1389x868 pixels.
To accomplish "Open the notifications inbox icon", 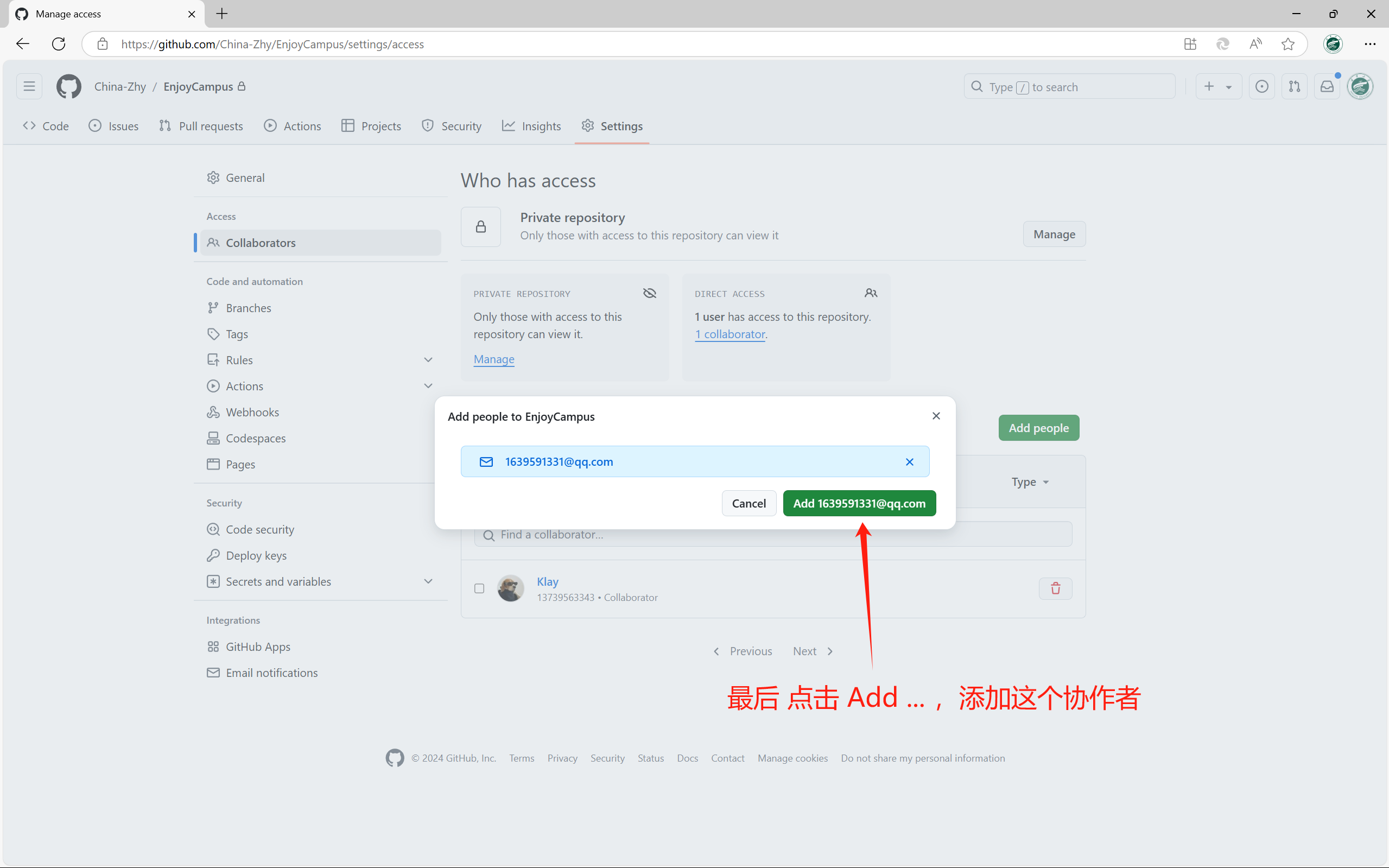I will point(1327,87).
